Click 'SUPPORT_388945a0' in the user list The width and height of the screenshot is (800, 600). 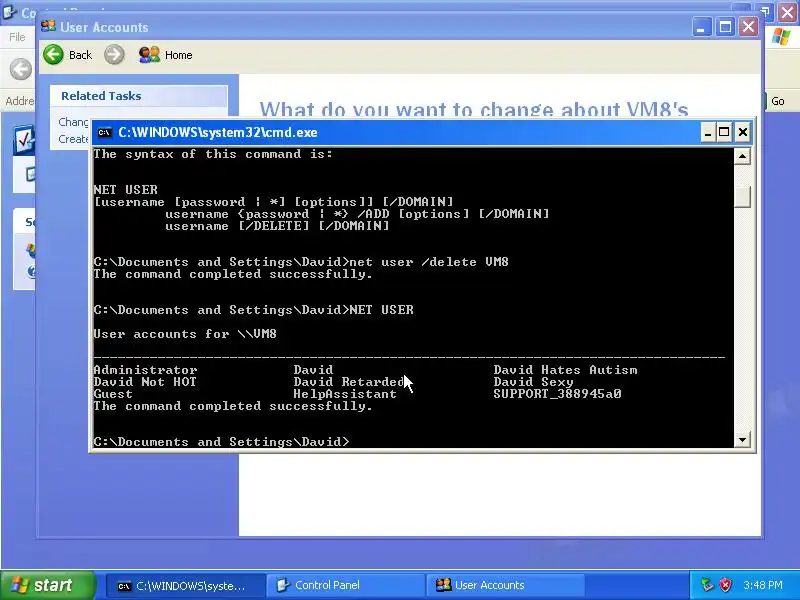click(x=558, y=394)
